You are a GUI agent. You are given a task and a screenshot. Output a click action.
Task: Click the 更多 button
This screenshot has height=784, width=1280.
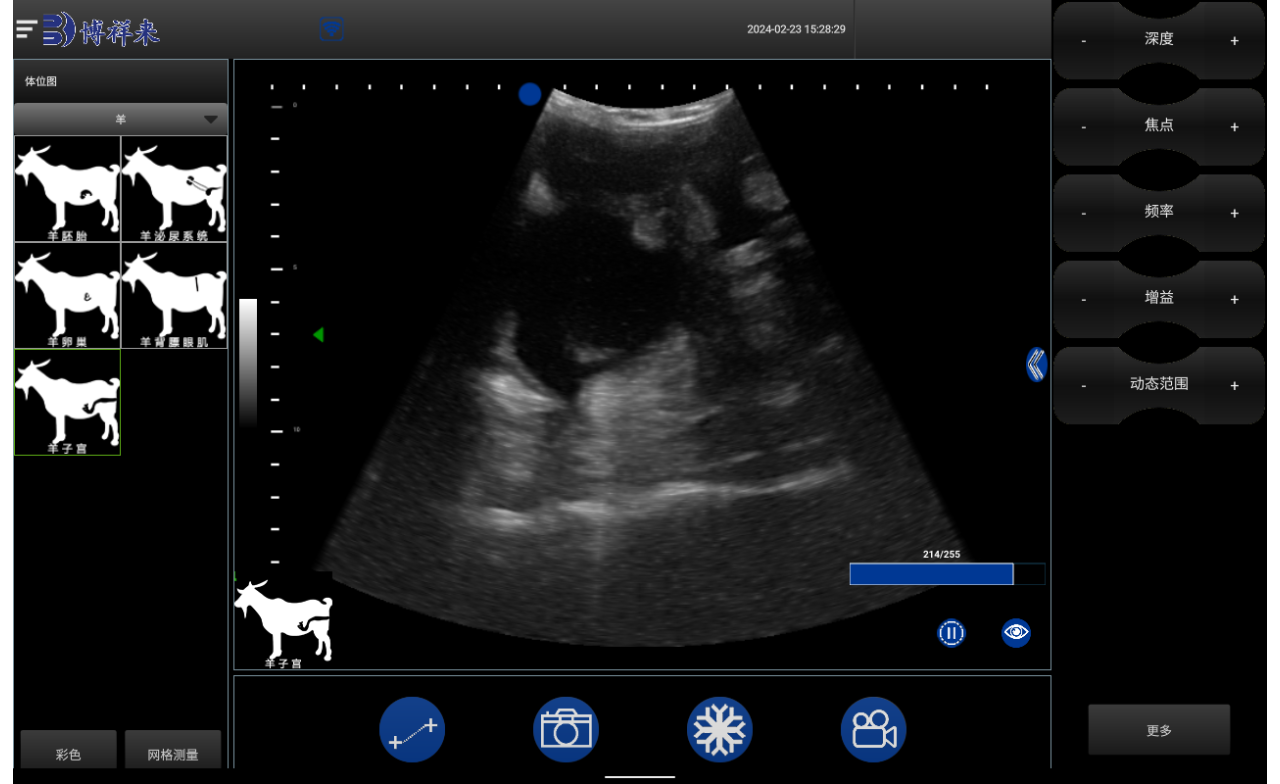coord(1159,730)
